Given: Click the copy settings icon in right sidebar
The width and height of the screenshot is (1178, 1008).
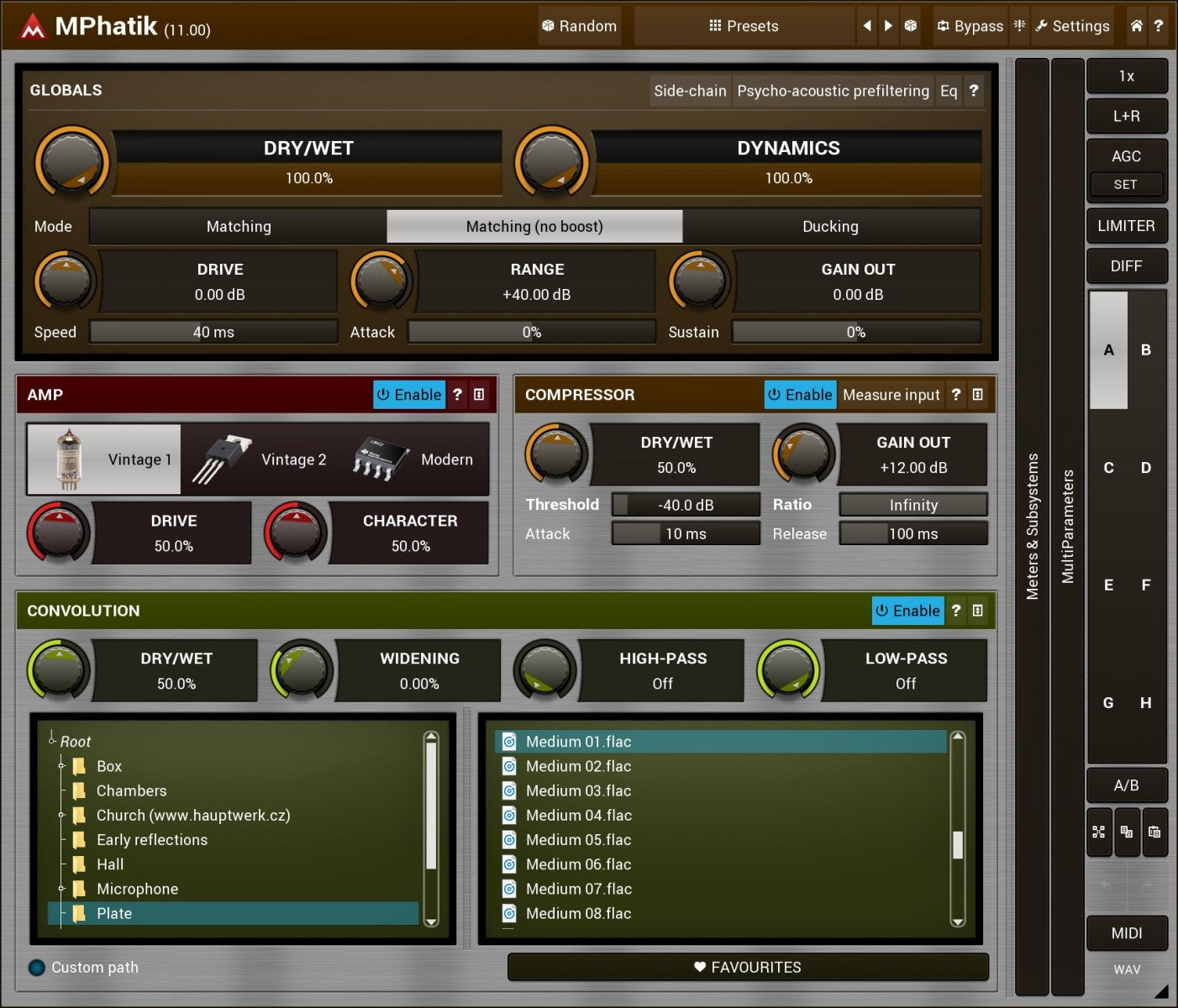Looking at the screenshot, I should pyautogui.click(x=1127, y=832).
